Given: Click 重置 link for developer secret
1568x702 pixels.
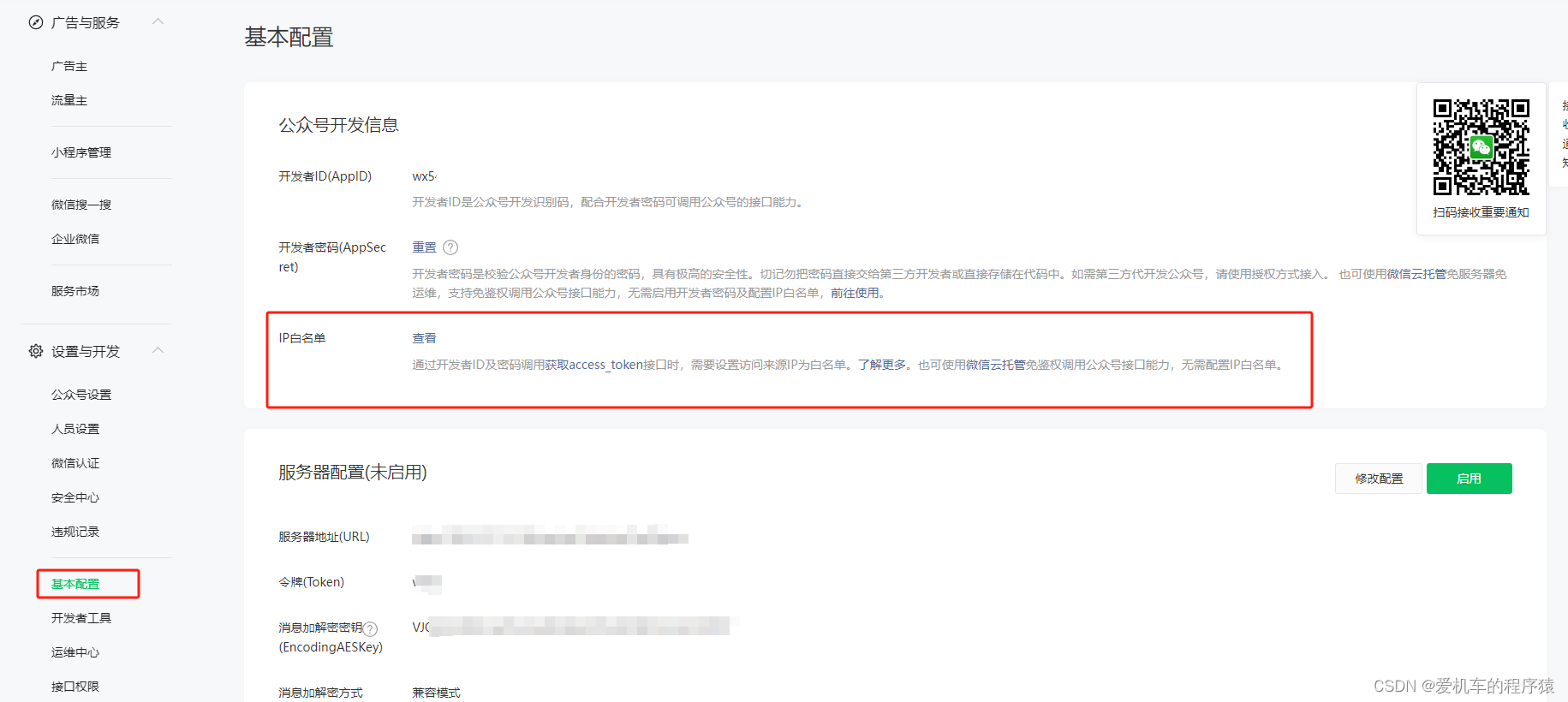Looking at the screenshot, I should tap(424, 247).
